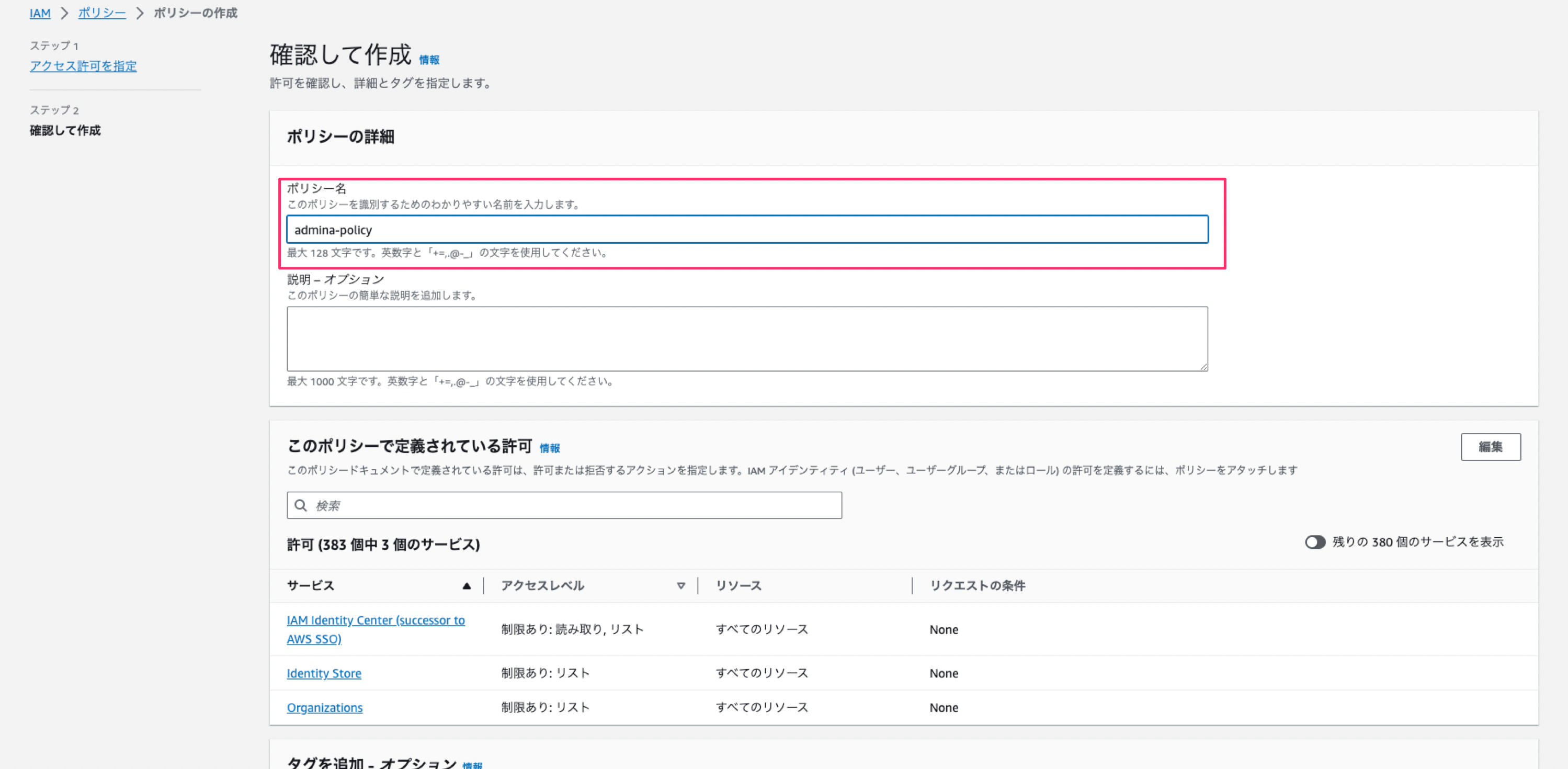The image size is (1568, 769).
Task: Sort by サービス column ascending arrow
Action: click(x=467, y=586)
